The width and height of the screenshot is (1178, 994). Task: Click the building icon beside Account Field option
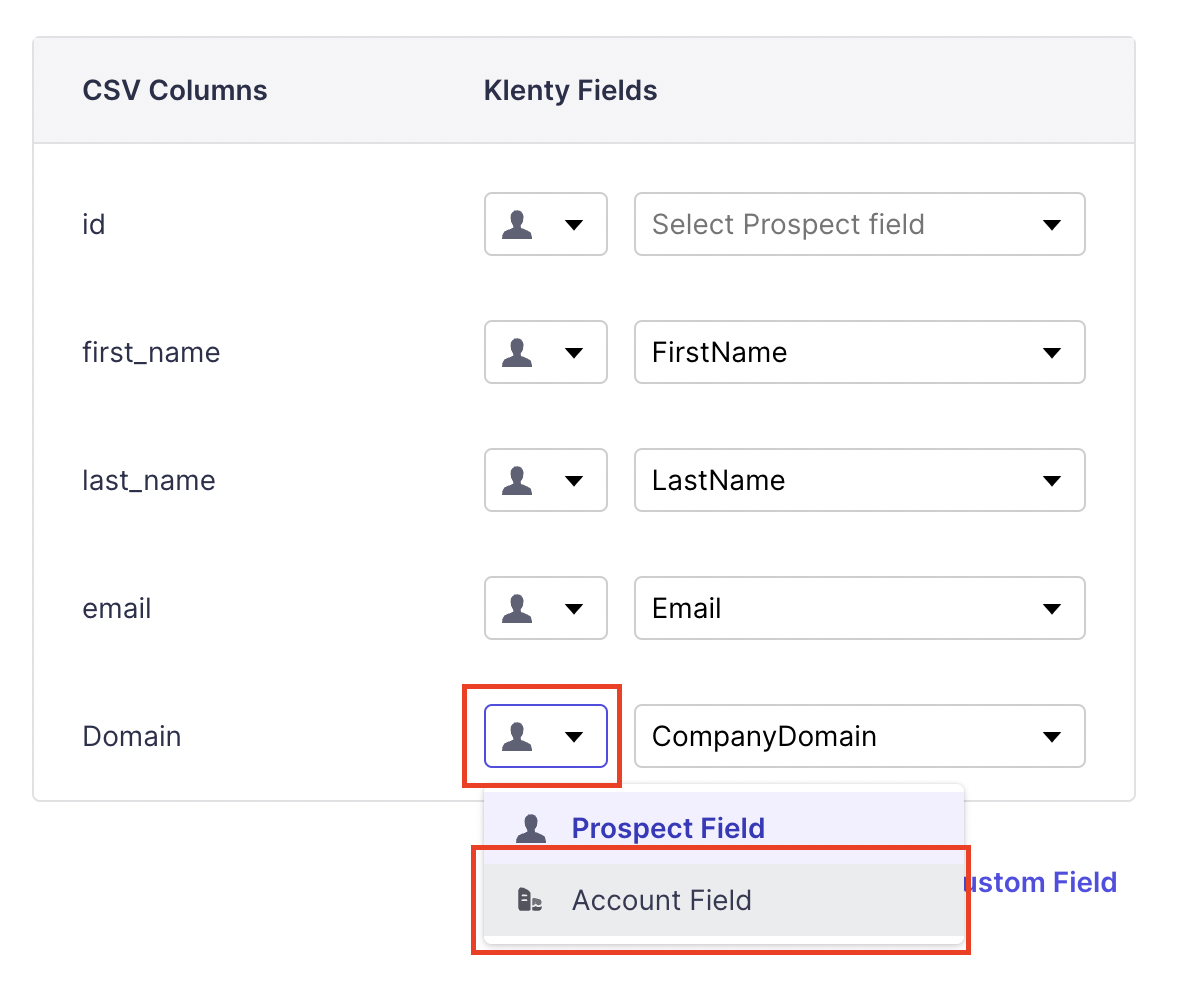click(x=530, y=900)
